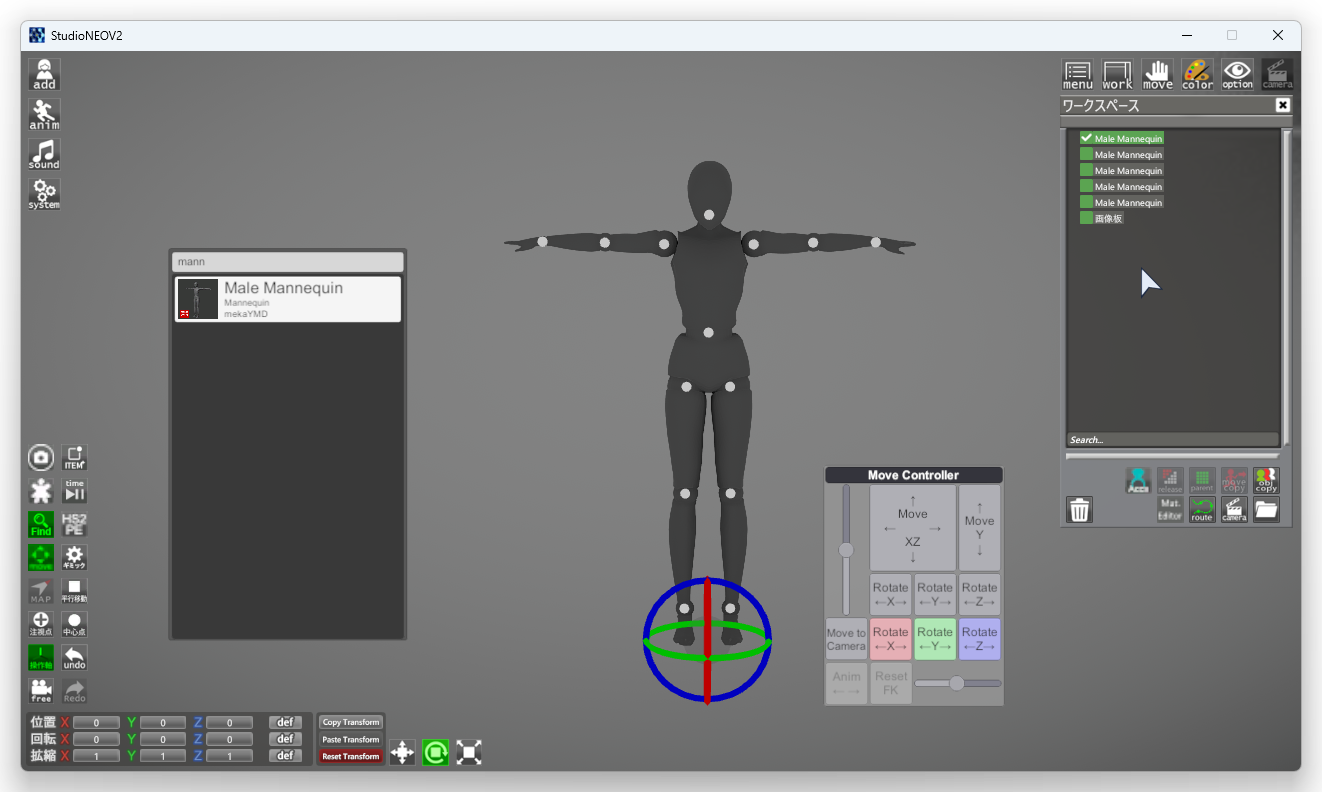Click the Copy Transform button
Viewport: 1322px width, 792px height.
click(x=351, y=722)
